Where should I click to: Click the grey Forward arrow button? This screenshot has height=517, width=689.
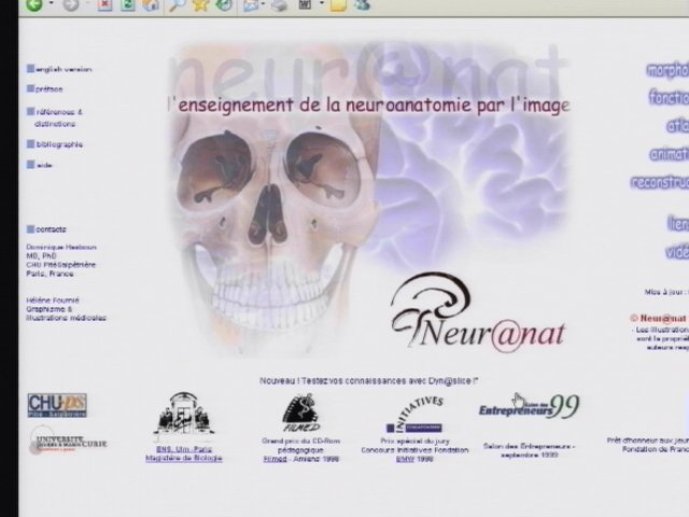point(71,4)
